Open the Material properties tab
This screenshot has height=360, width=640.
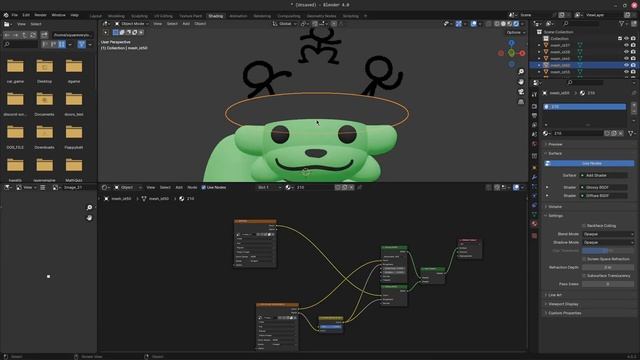pyautogui.click(x=534, y=224)
